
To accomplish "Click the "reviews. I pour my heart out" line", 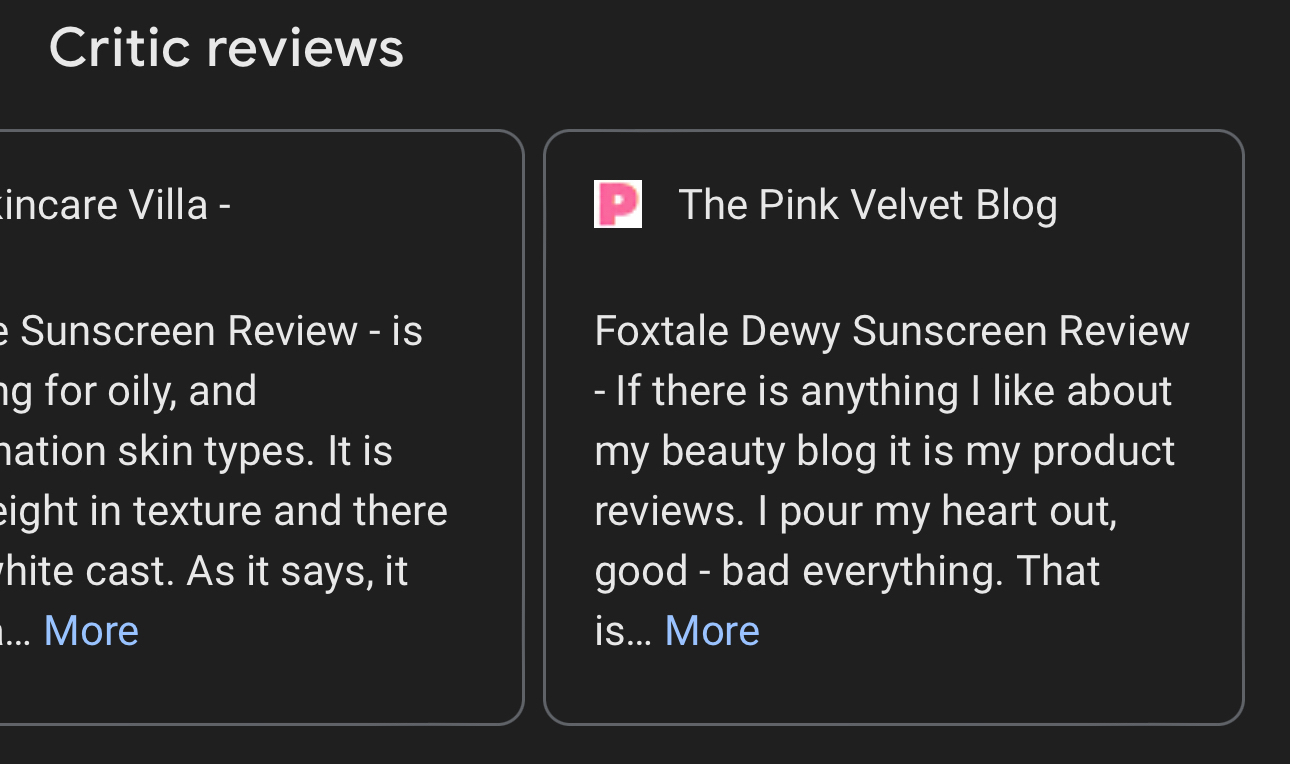I will pyautogui.click(x=855, y=511).
